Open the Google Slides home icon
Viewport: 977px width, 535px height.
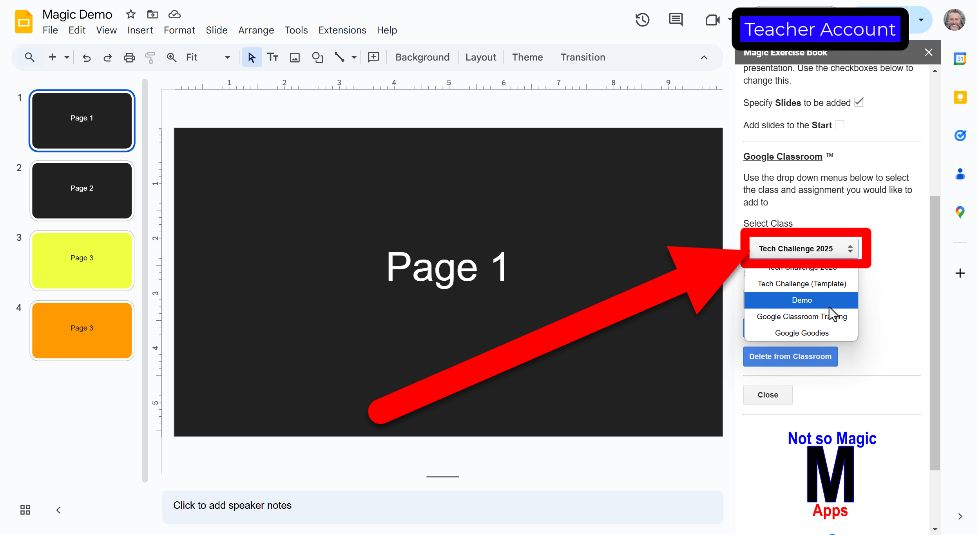pyautogui.click(x=24, y=22)
